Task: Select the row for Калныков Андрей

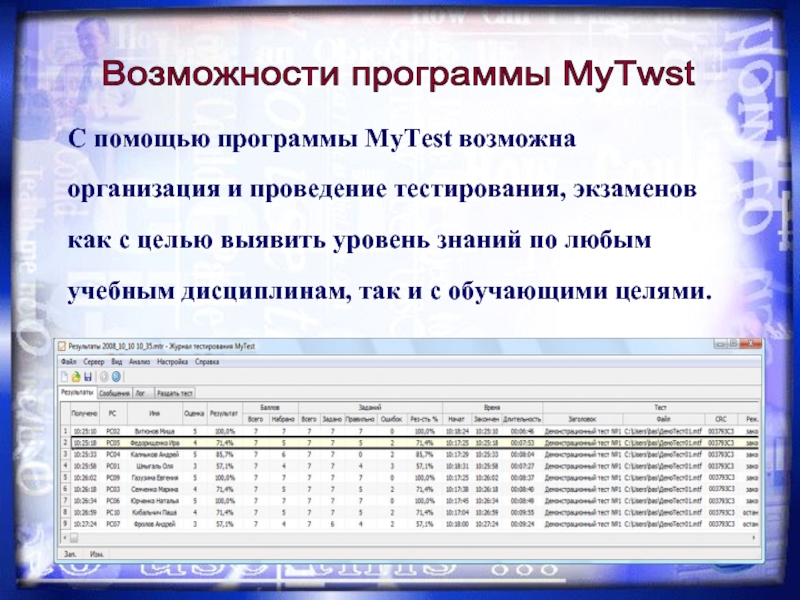Action: click(410, 454)
